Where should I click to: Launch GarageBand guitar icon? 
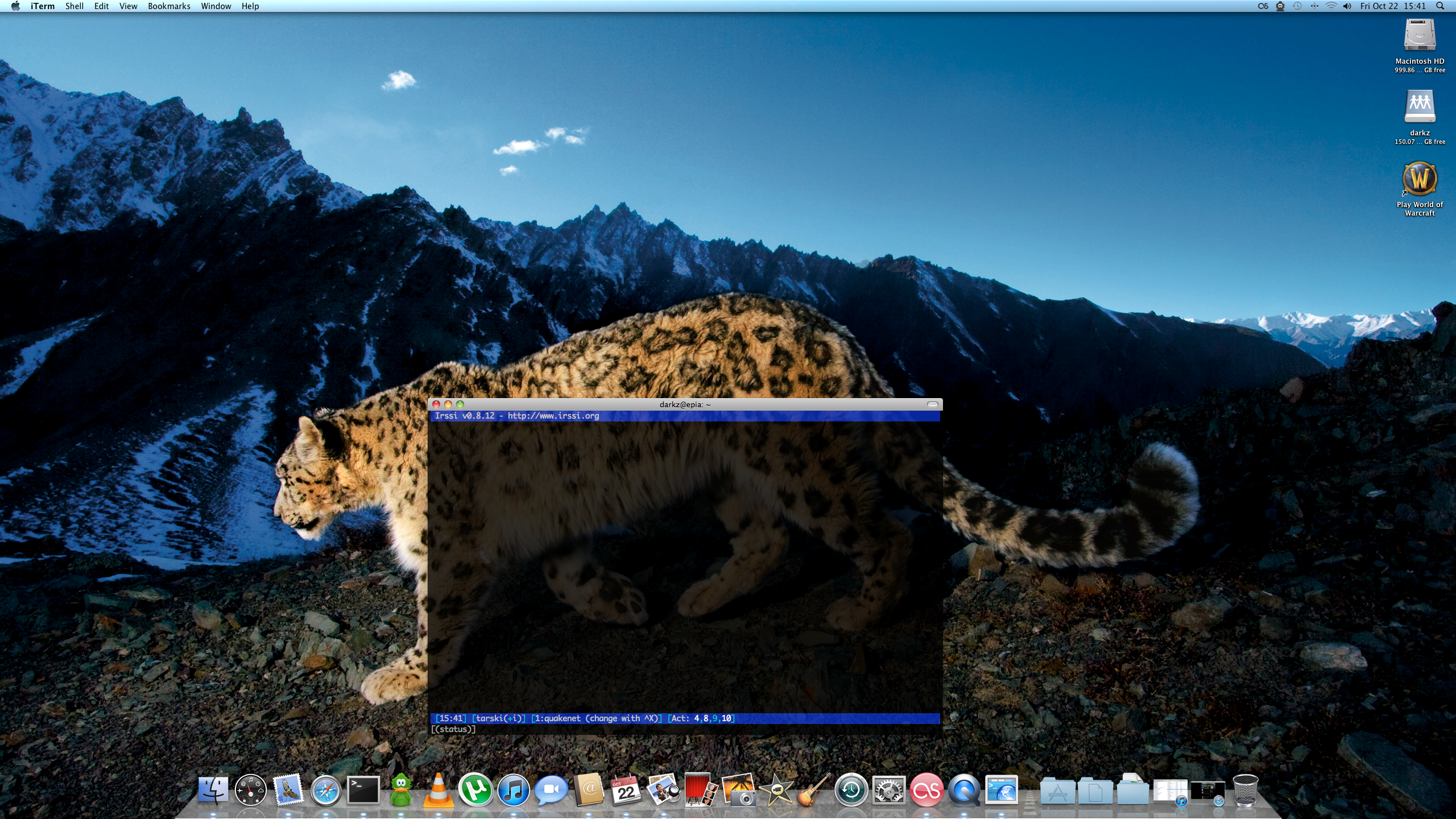coord(814,790)
